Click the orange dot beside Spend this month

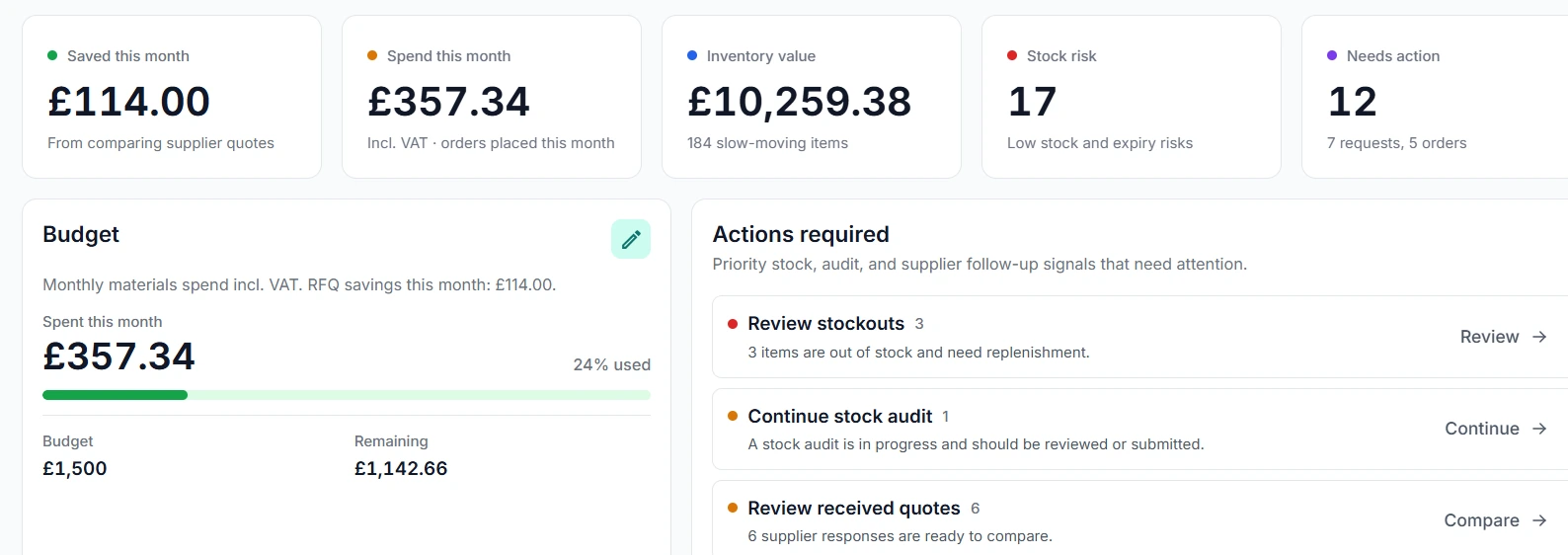click(372, 55)
